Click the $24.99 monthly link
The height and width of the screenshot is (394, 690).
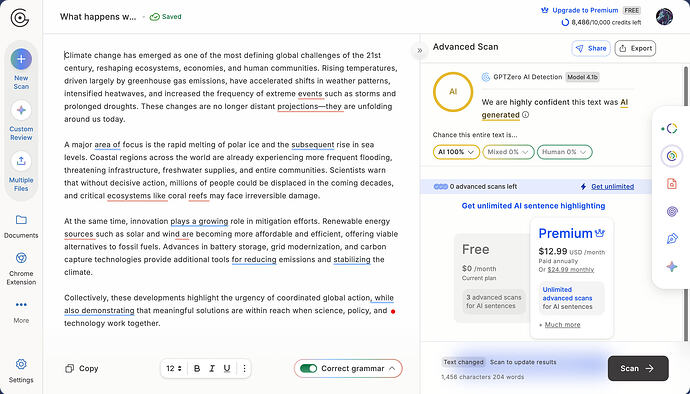click(571, 269)
